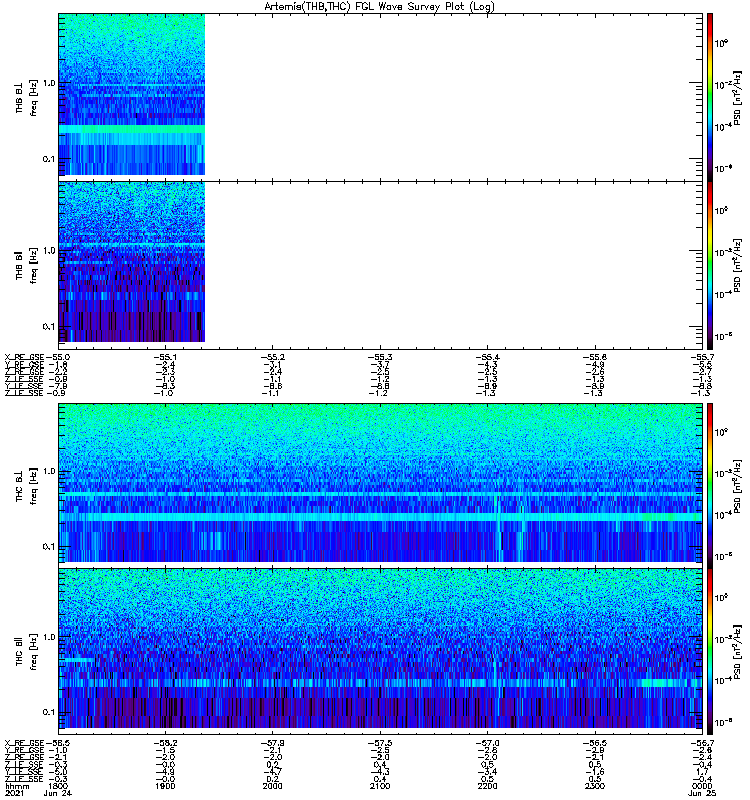Click the THC X_RE_GSE value '-57.0'
Image resolution: width=750 pixels, height=800 pixels.
[488, 743]
